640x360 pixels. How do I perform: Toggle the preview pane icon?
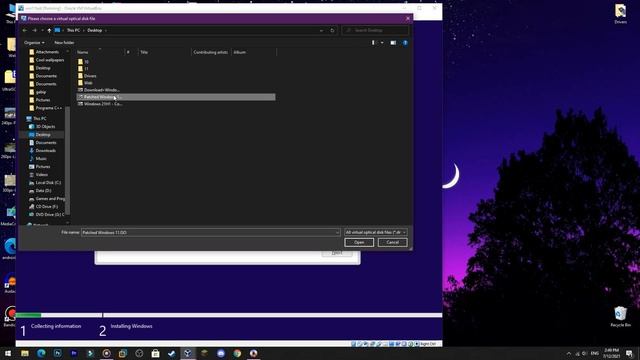(393, 42)
